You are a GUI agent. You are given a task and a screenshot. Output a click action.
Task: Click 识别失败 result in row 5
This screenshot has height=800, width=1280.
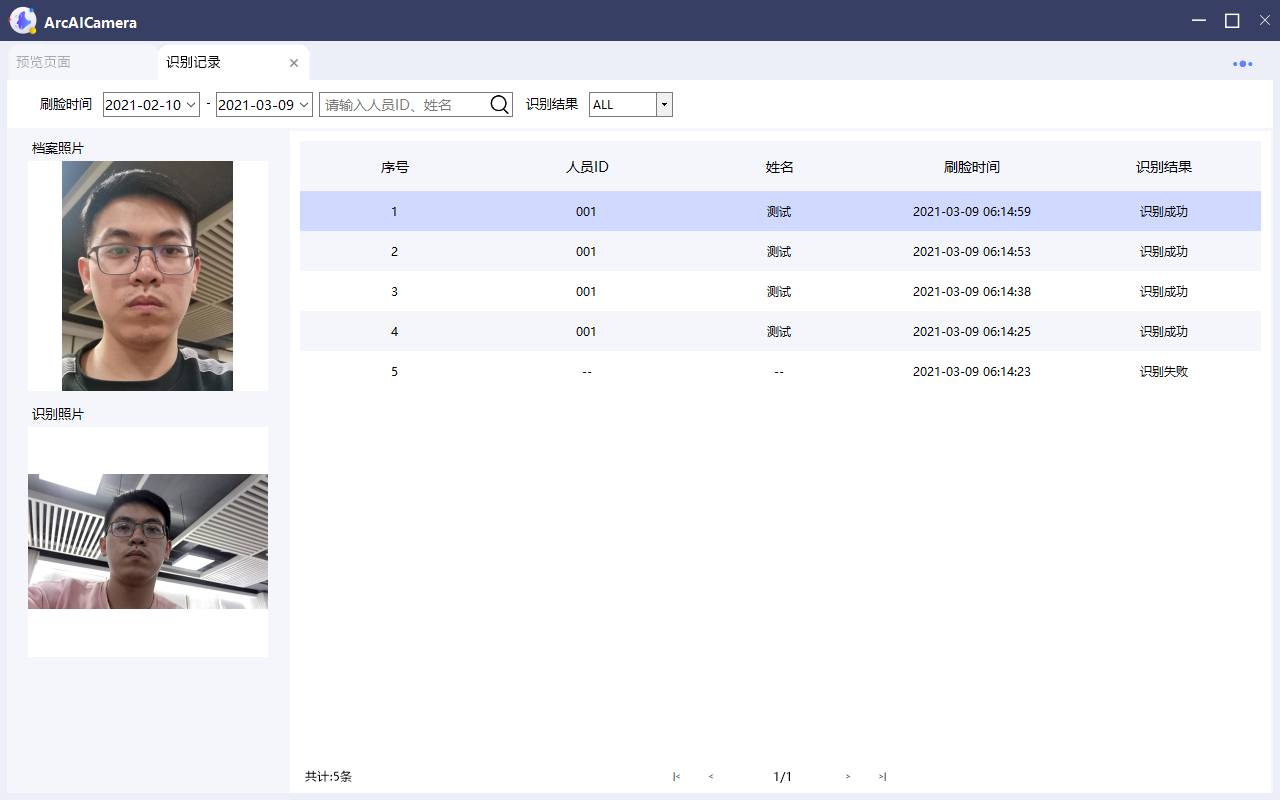[1163, 371]
